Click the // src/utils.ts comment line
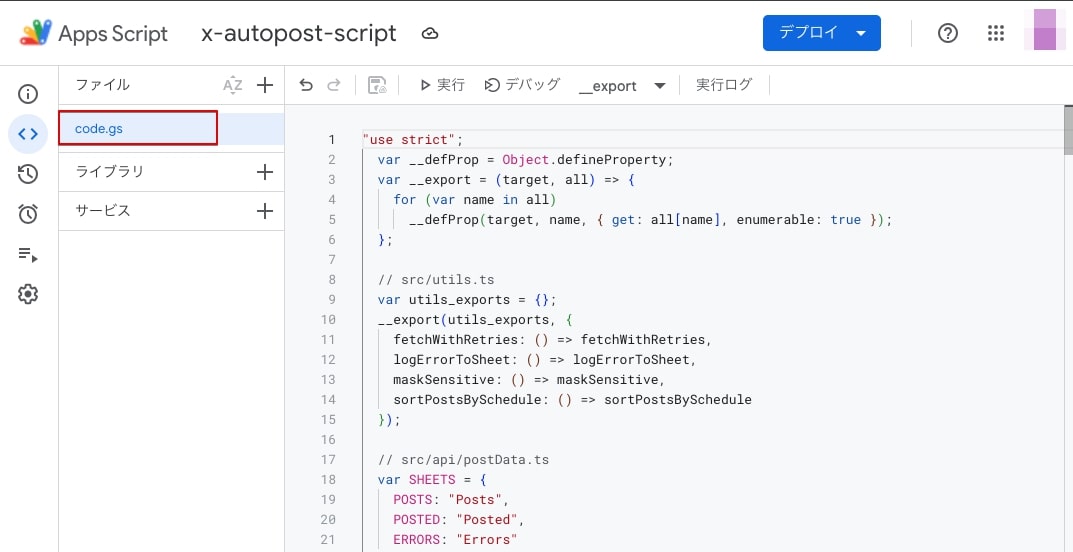Image resolution: width=1073 pixels, height=552 pixels. click(x=436, y=280)
